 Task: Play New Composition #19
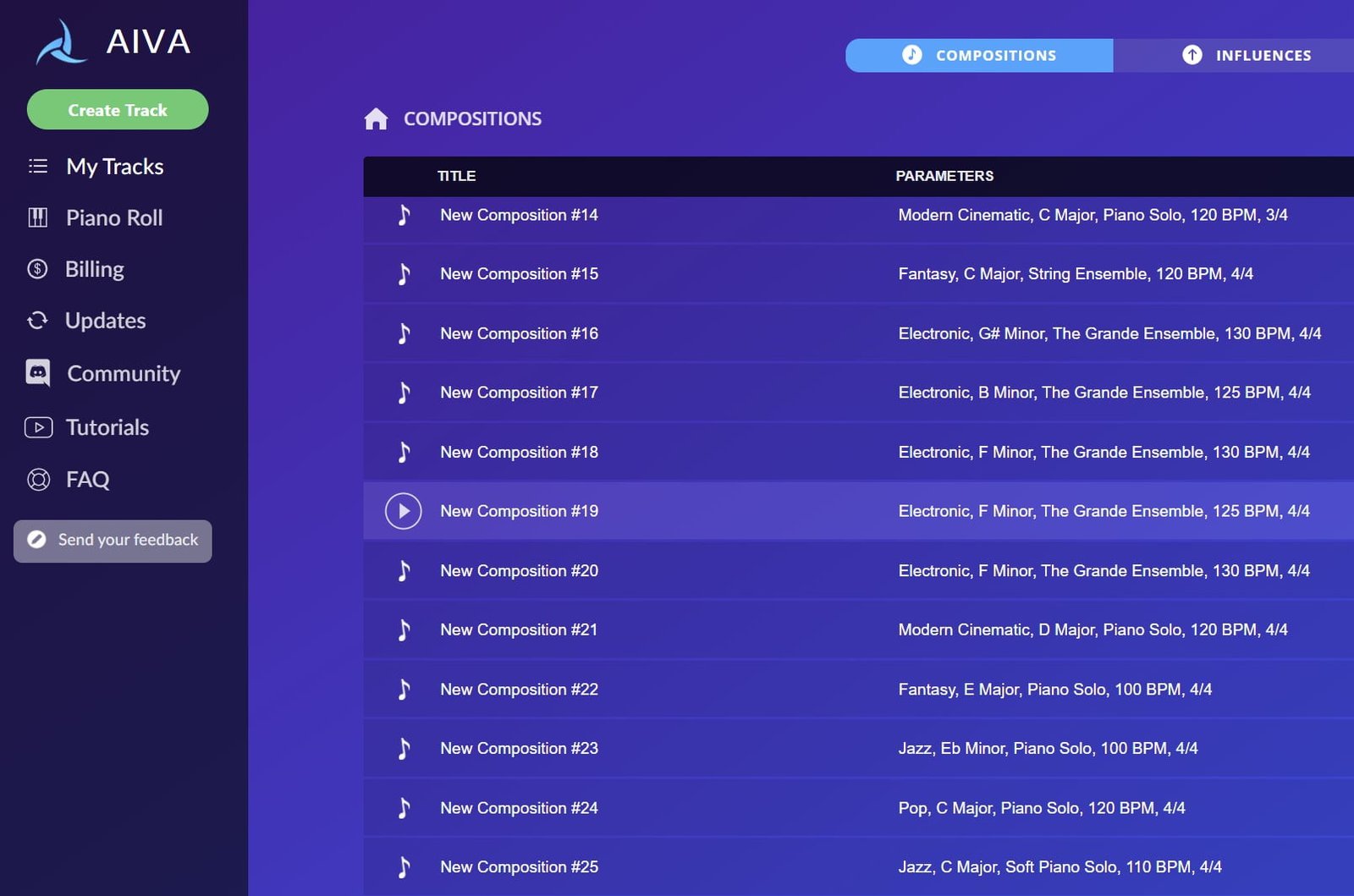point(404,511)
